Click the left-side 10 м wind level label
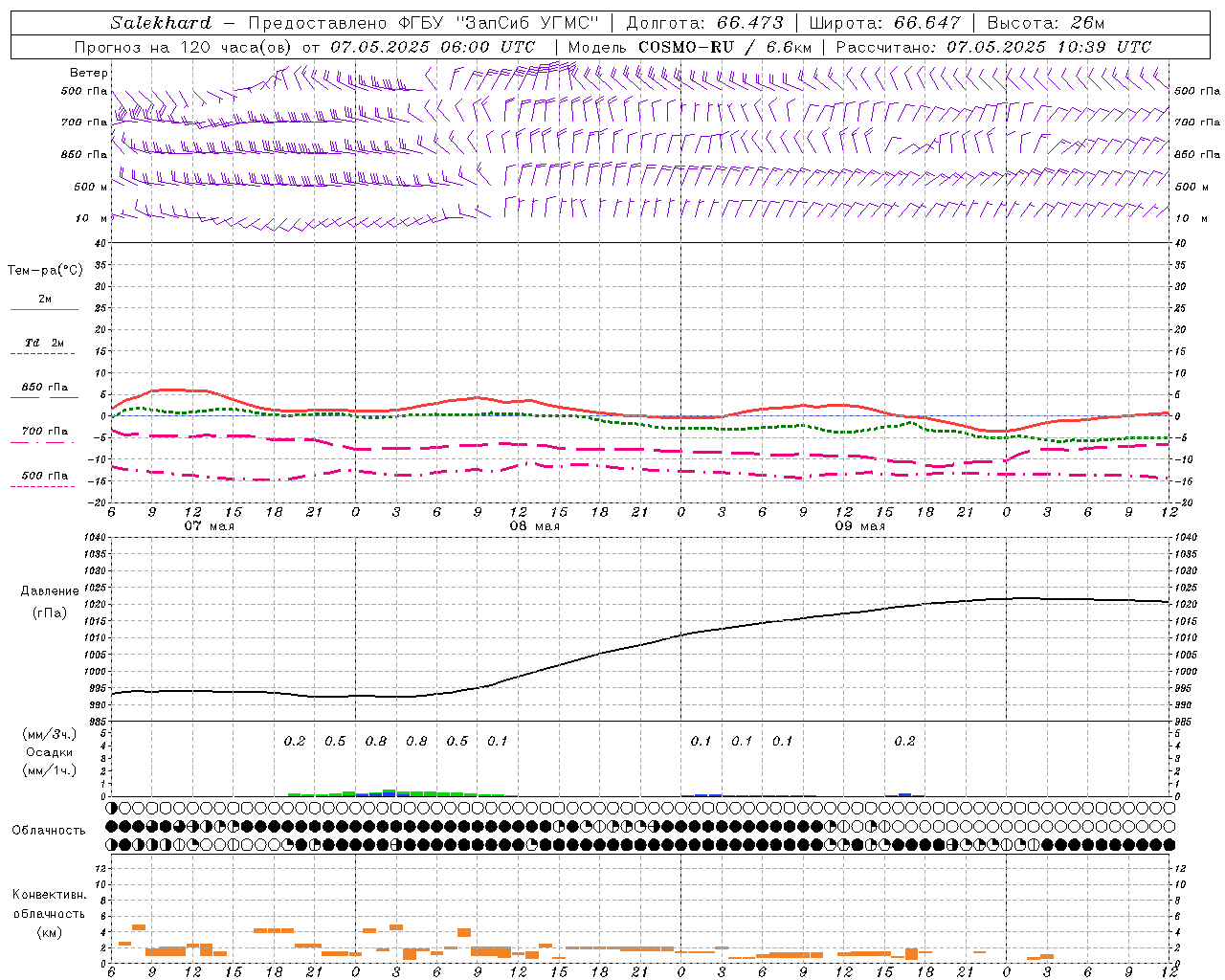Viewport: 1225px width, 980px height. click(91, 218)
